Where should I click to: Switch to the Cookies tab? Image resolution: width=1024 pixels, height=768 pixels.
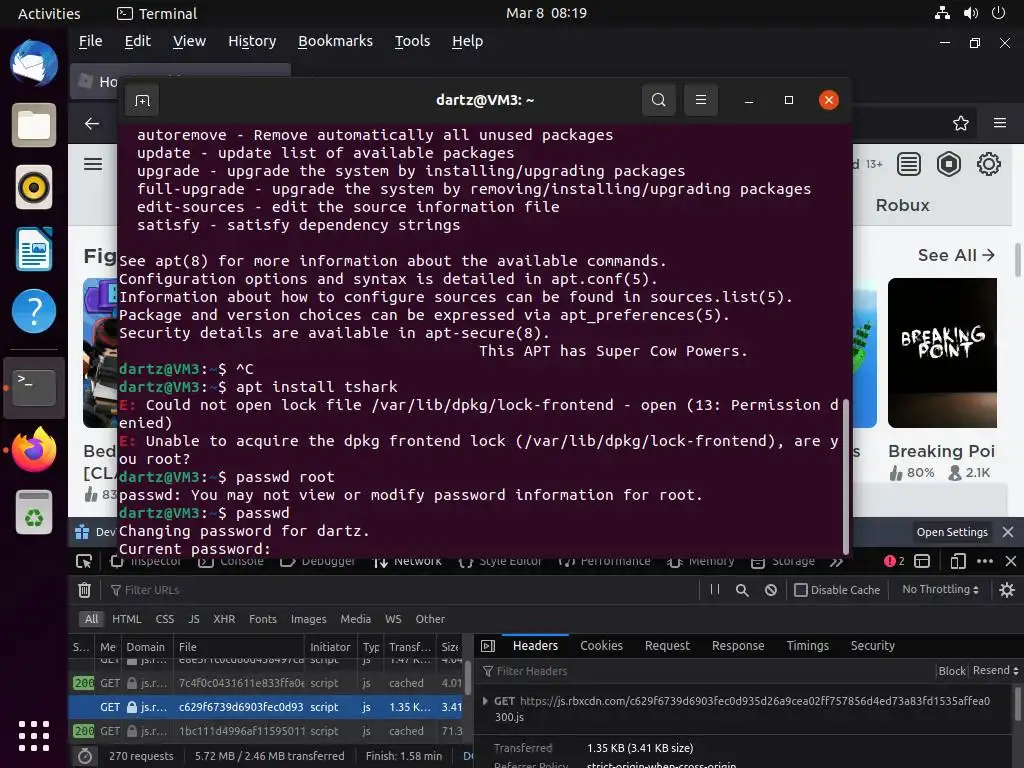point(601,646)
